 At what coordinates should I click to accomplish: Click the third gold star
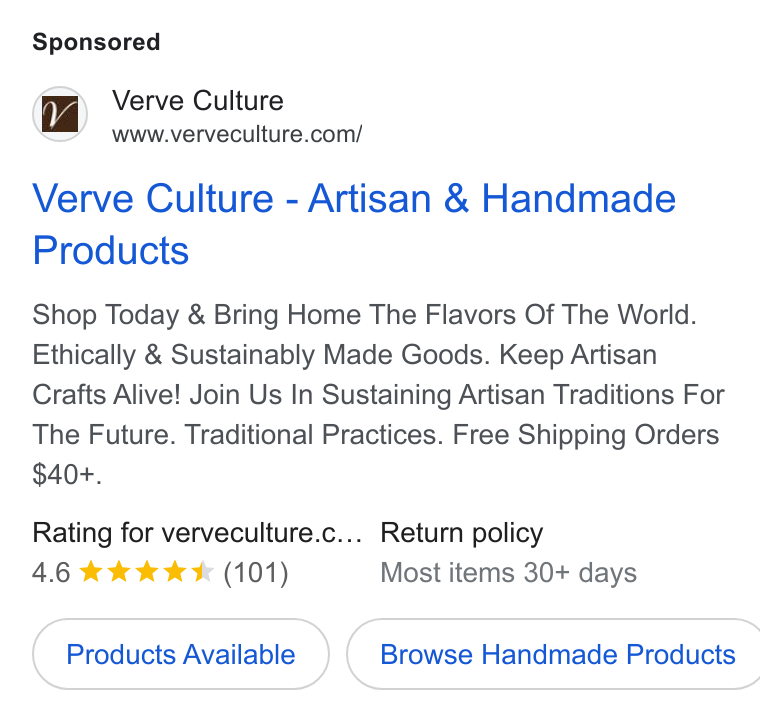coord(146,572)
